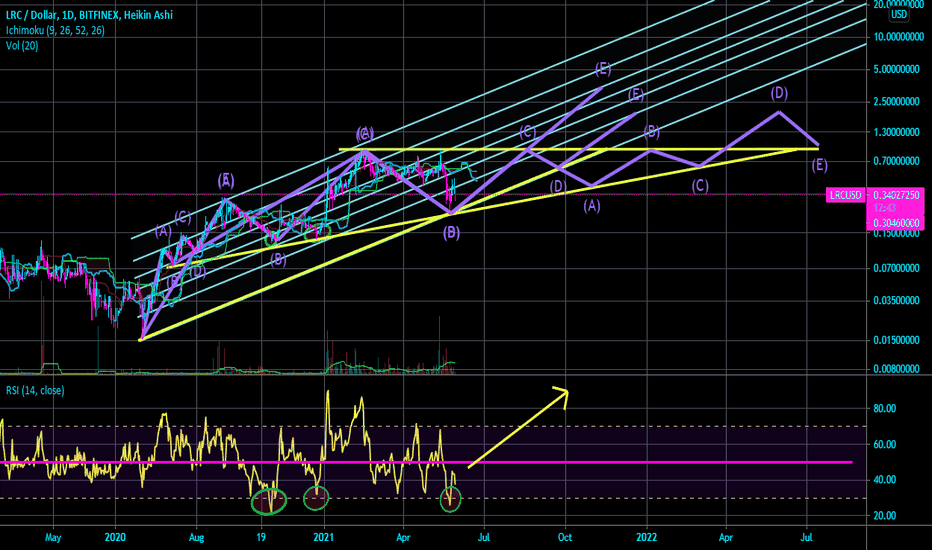Click the RSI 80.00 axis value

884,408
